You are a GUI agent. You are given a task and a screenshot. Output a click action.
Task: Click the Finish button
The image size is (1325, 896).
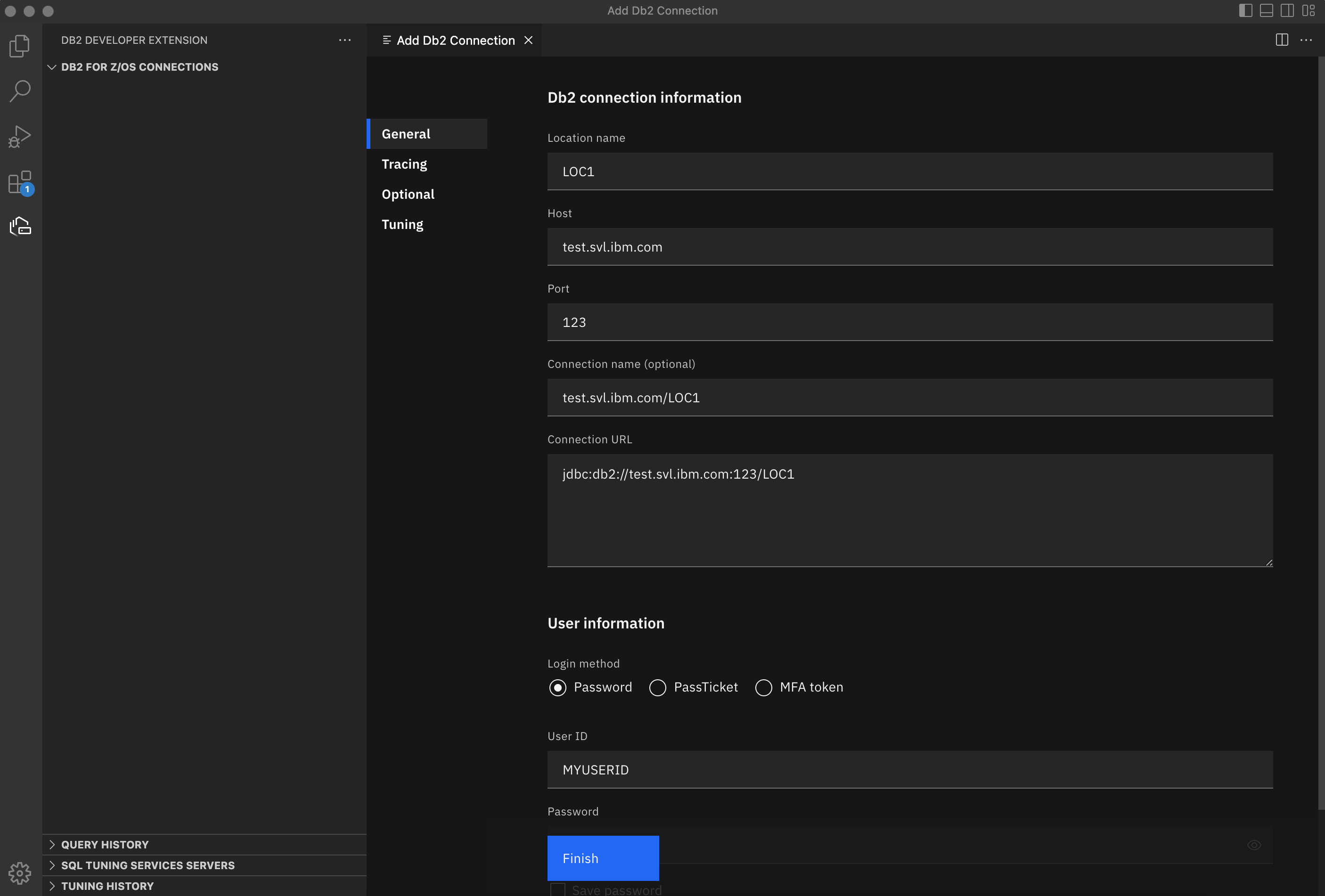603,858
